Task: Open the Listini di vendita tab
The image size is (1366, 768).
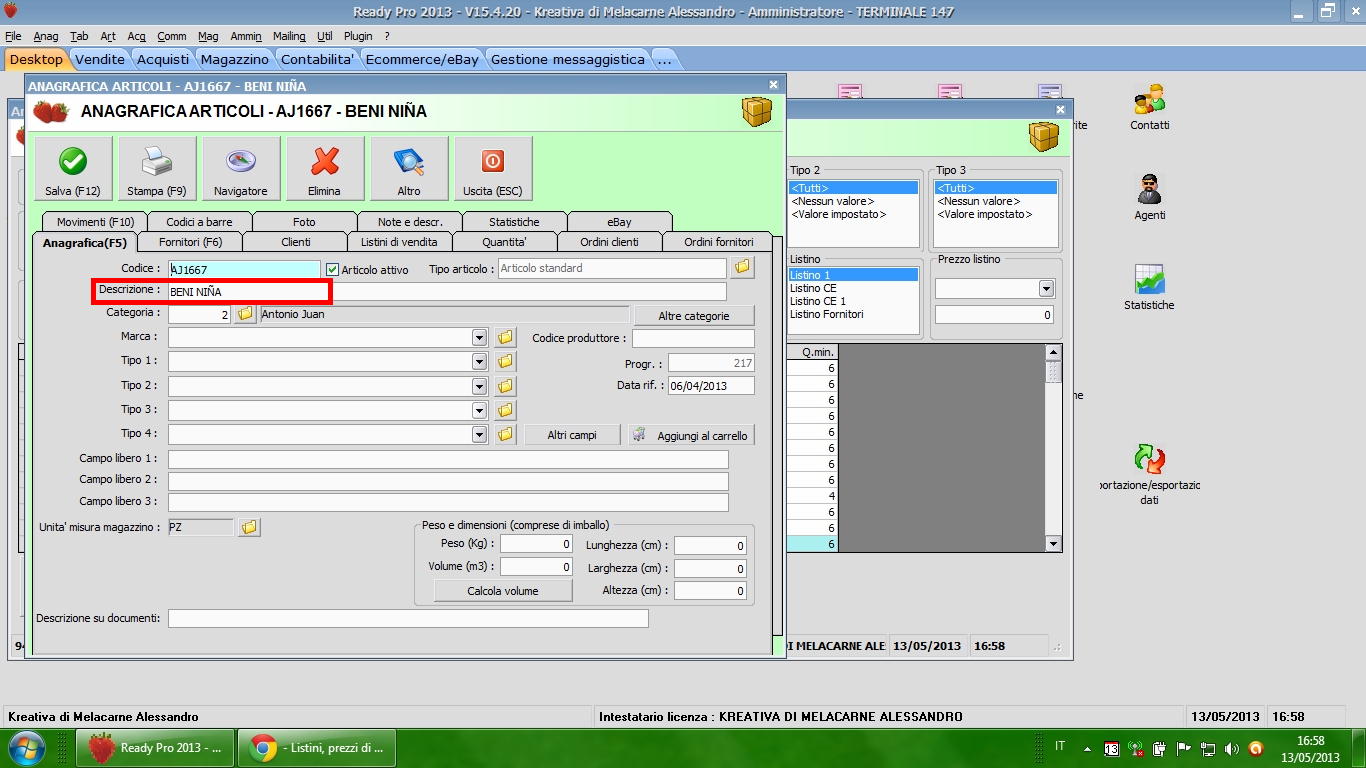Action: pyautogui.click(x=399, y=242)
